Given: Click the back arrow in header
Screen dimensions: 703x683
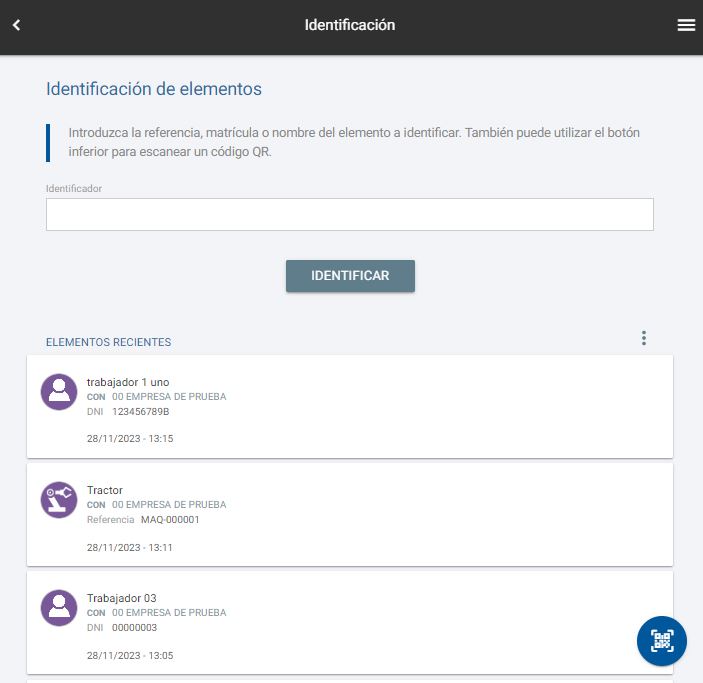Looking at the screenshot, I should click(16, 26).
